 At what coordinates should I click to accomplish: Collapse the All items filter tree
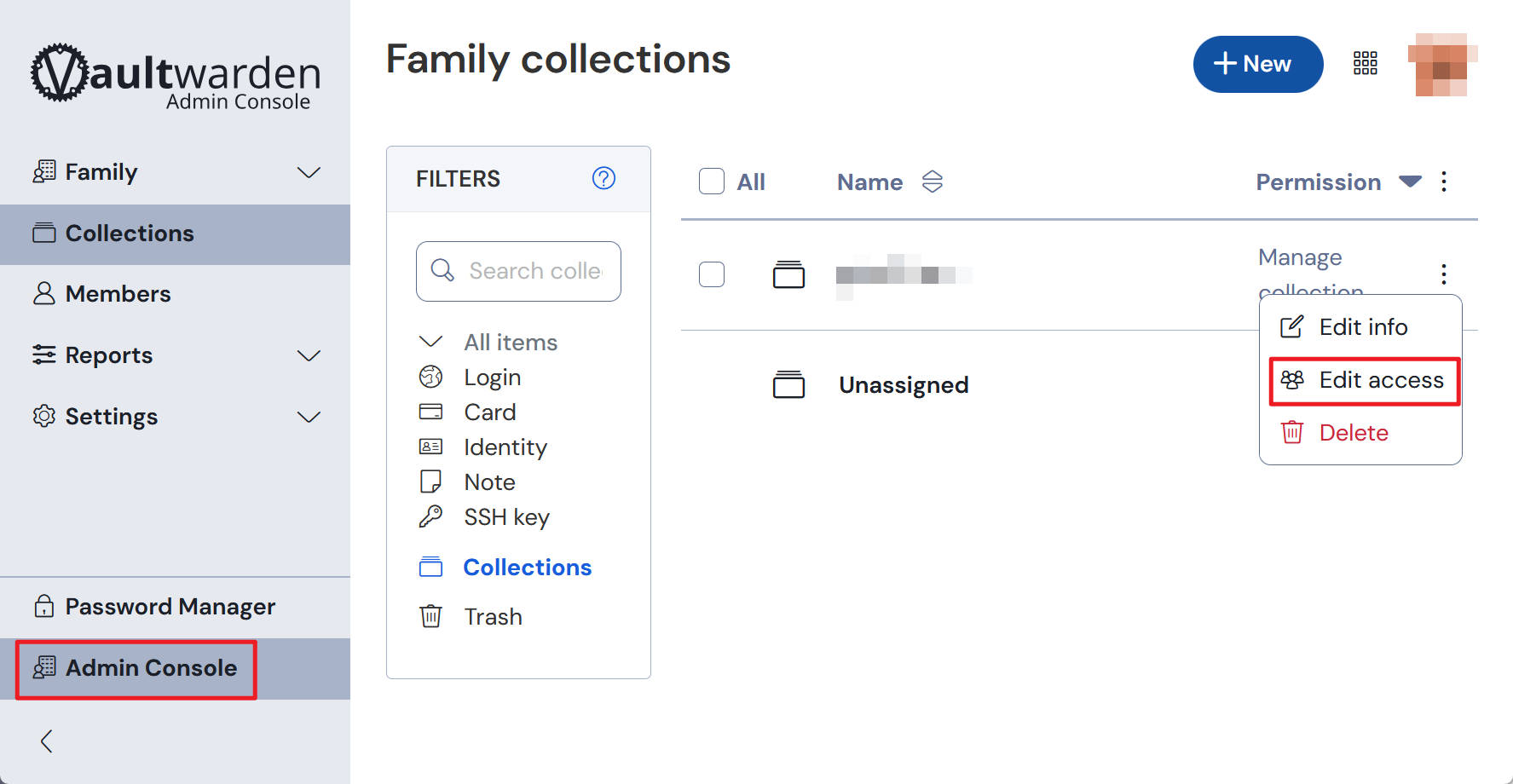click(431, 342)
